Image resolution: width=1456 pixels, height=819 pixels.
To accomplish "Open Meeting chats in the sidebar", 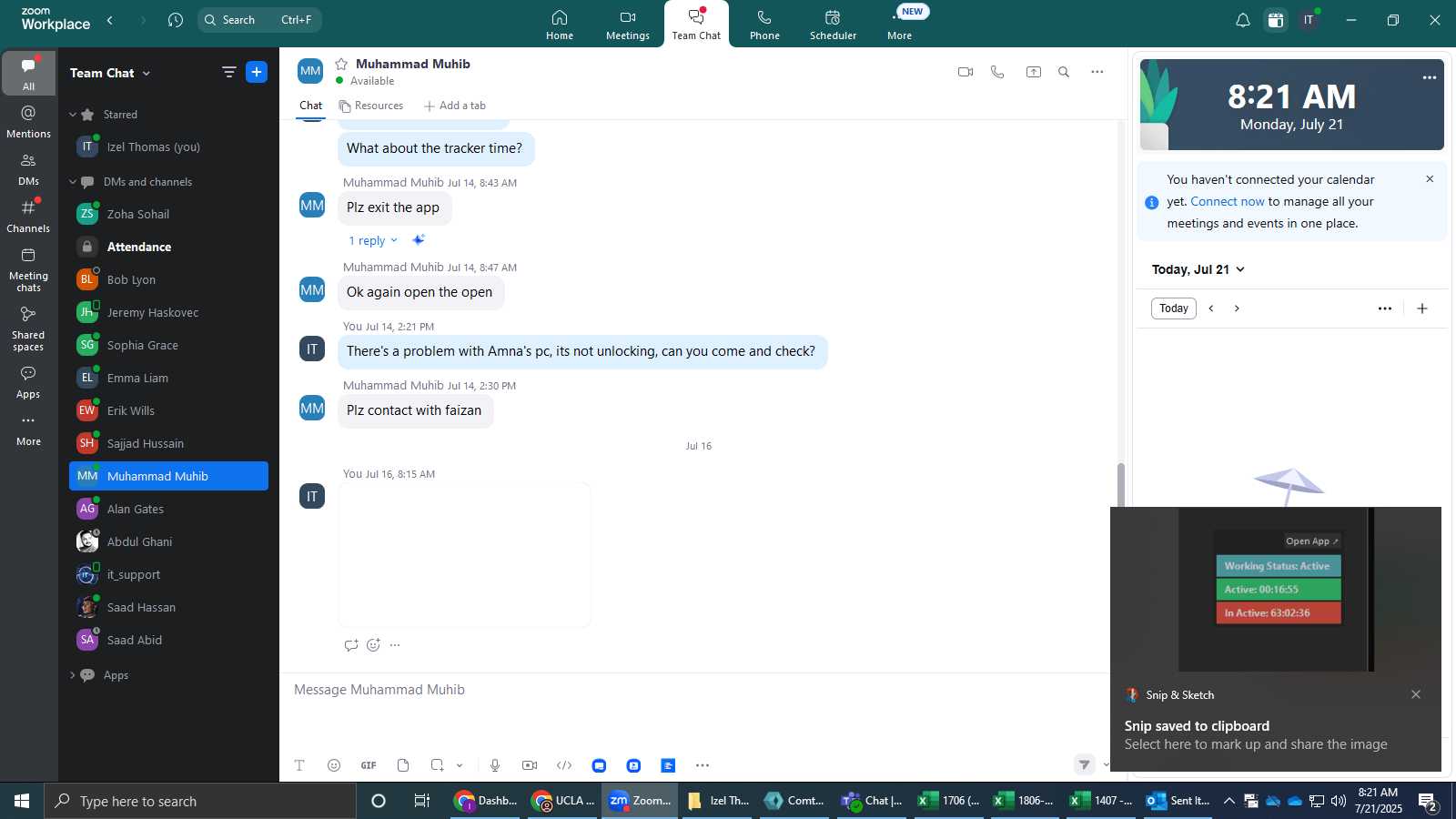I will [x=28, y=269].
